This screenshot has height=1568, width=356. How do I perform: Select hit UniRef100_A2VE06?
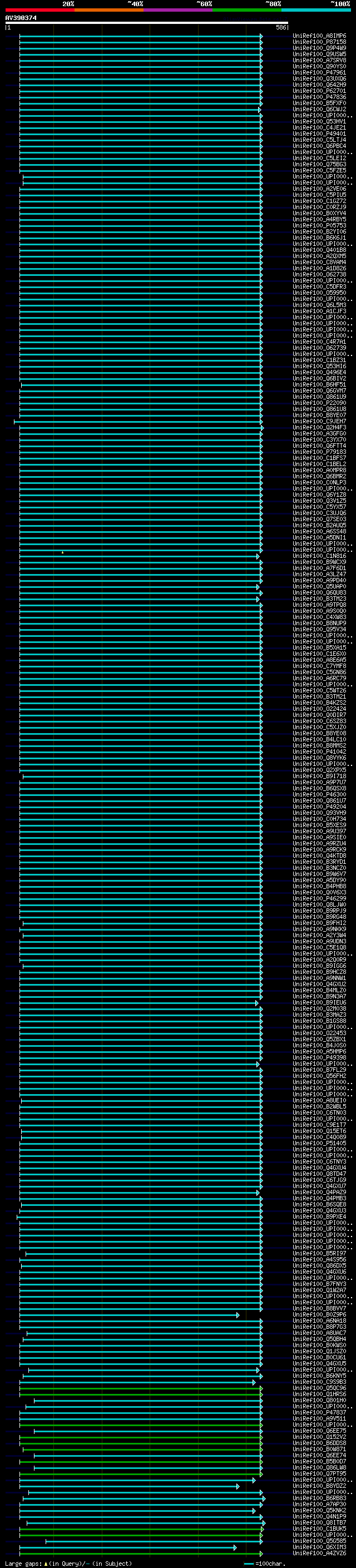coord(319,189)
